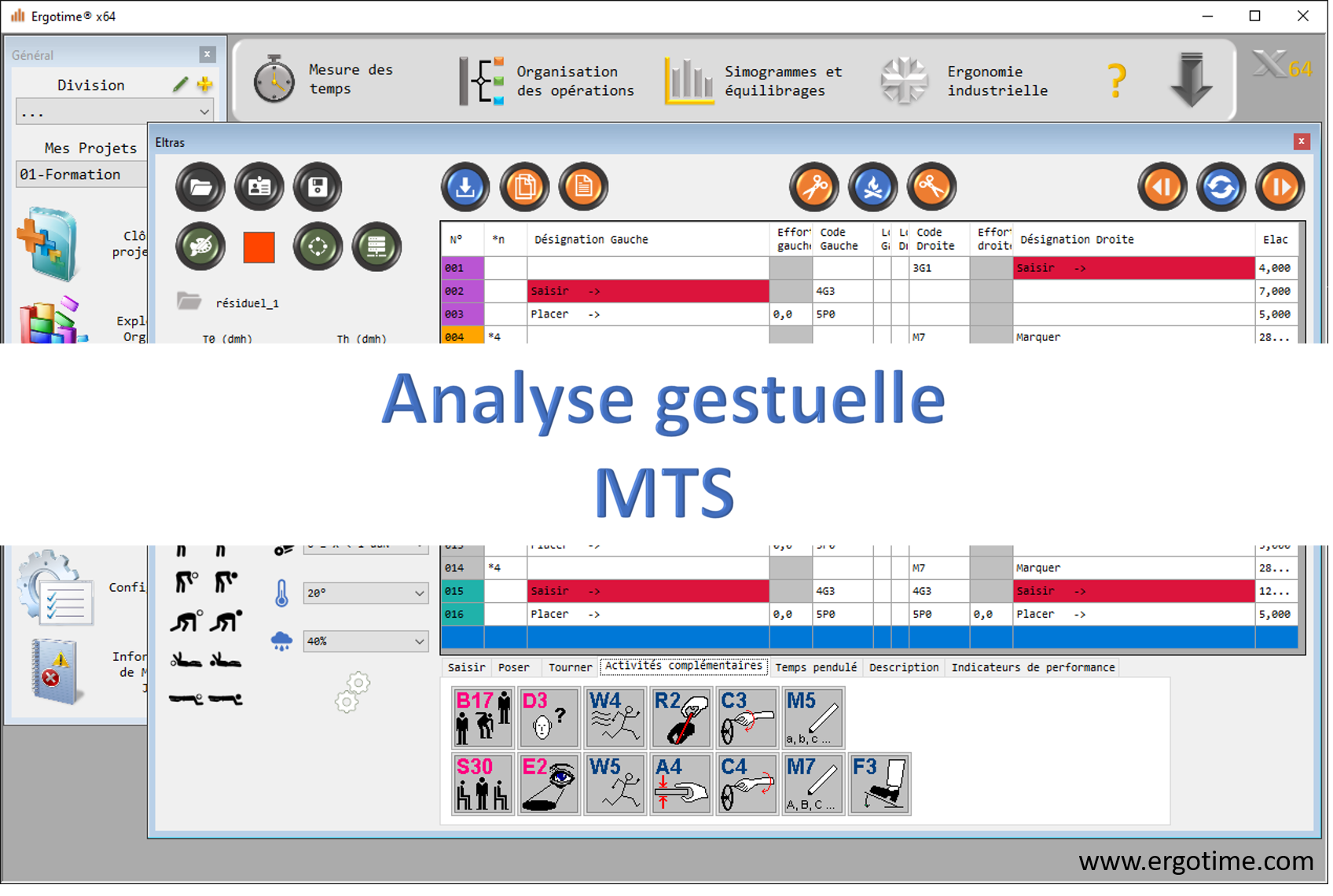The height and width of the screenshot is (896, 1333).
Task: Toggle lying legs-up posture with white head
Action: (186, 660)
